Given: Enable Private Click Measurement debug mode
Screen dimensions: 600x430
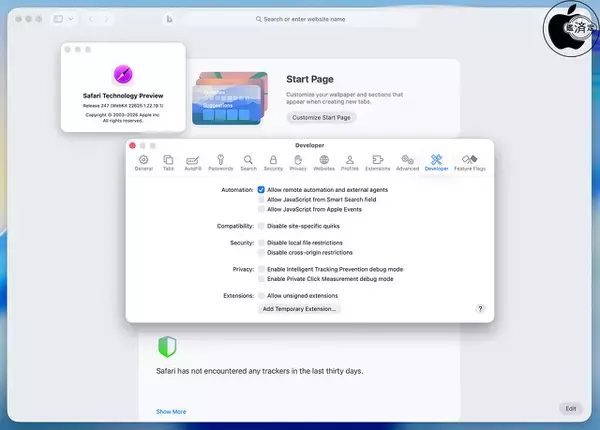Looking at the screenshot, I should (261, 279).
